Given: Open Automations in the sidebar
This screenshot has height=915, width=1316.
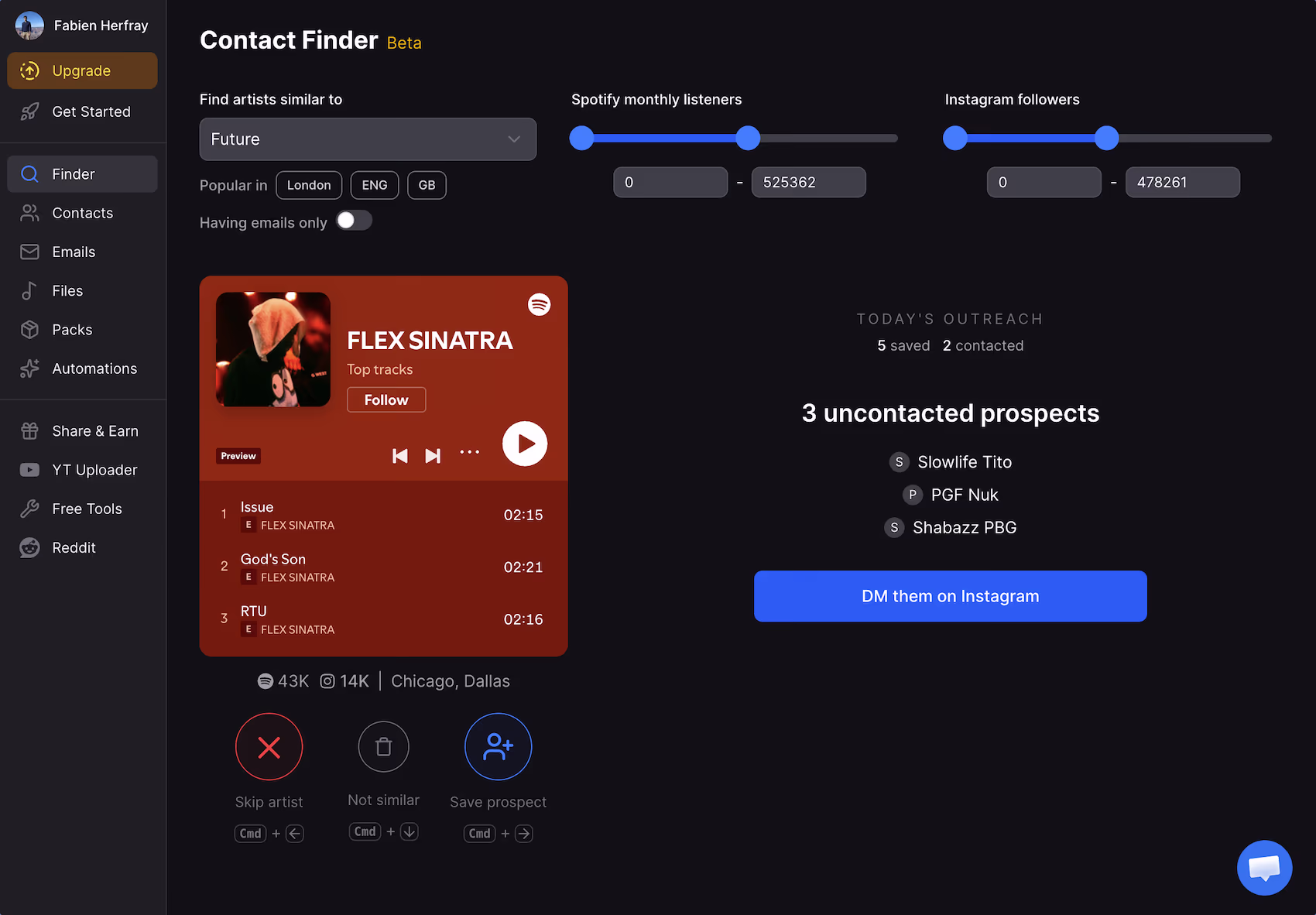Looking at the screenshot, I should point(82,368).
